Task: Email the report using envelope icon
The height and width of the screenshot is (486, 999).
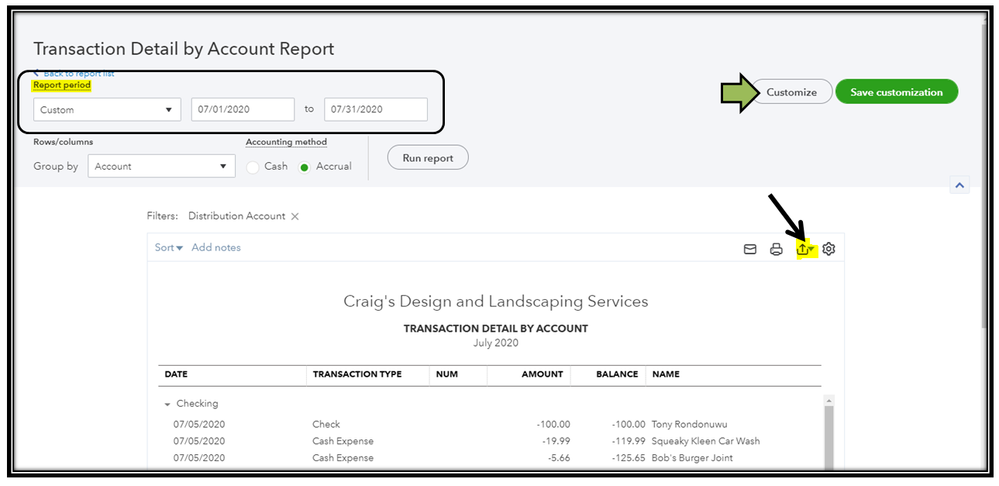Action: pyautogui.click(x=750, y=250)
